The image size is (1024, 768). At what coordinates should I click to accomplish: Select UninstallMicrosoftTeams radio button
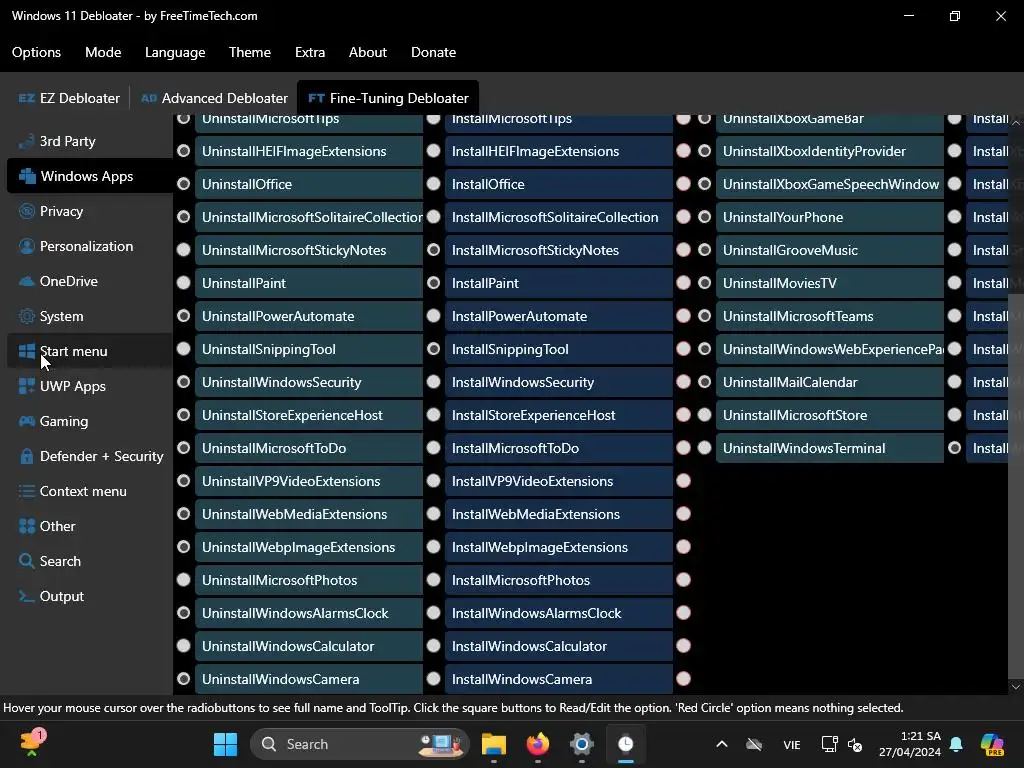(x=705, y=316)
